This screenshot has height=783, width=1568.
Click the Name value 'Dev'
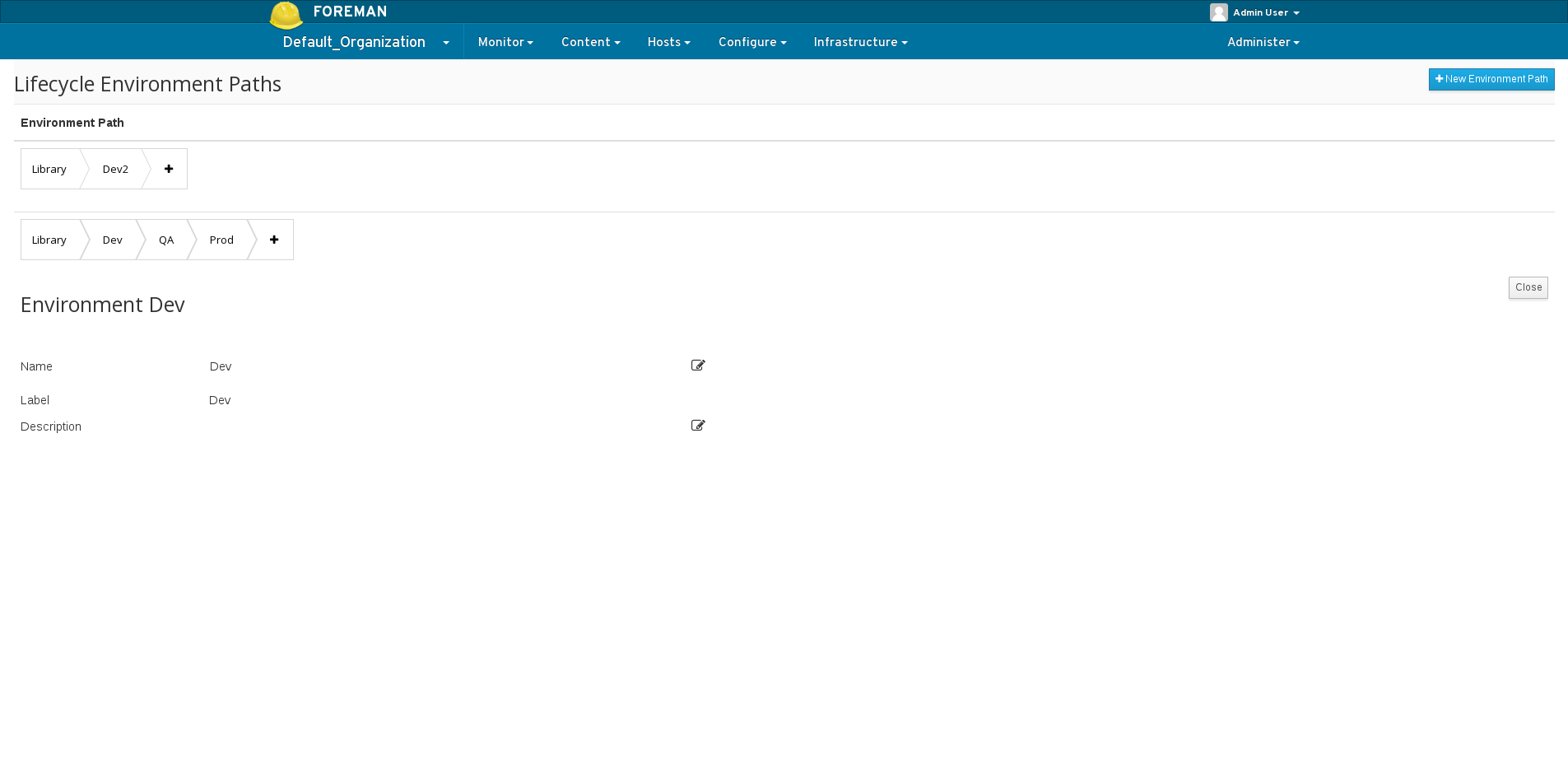(x=221, y=366)
